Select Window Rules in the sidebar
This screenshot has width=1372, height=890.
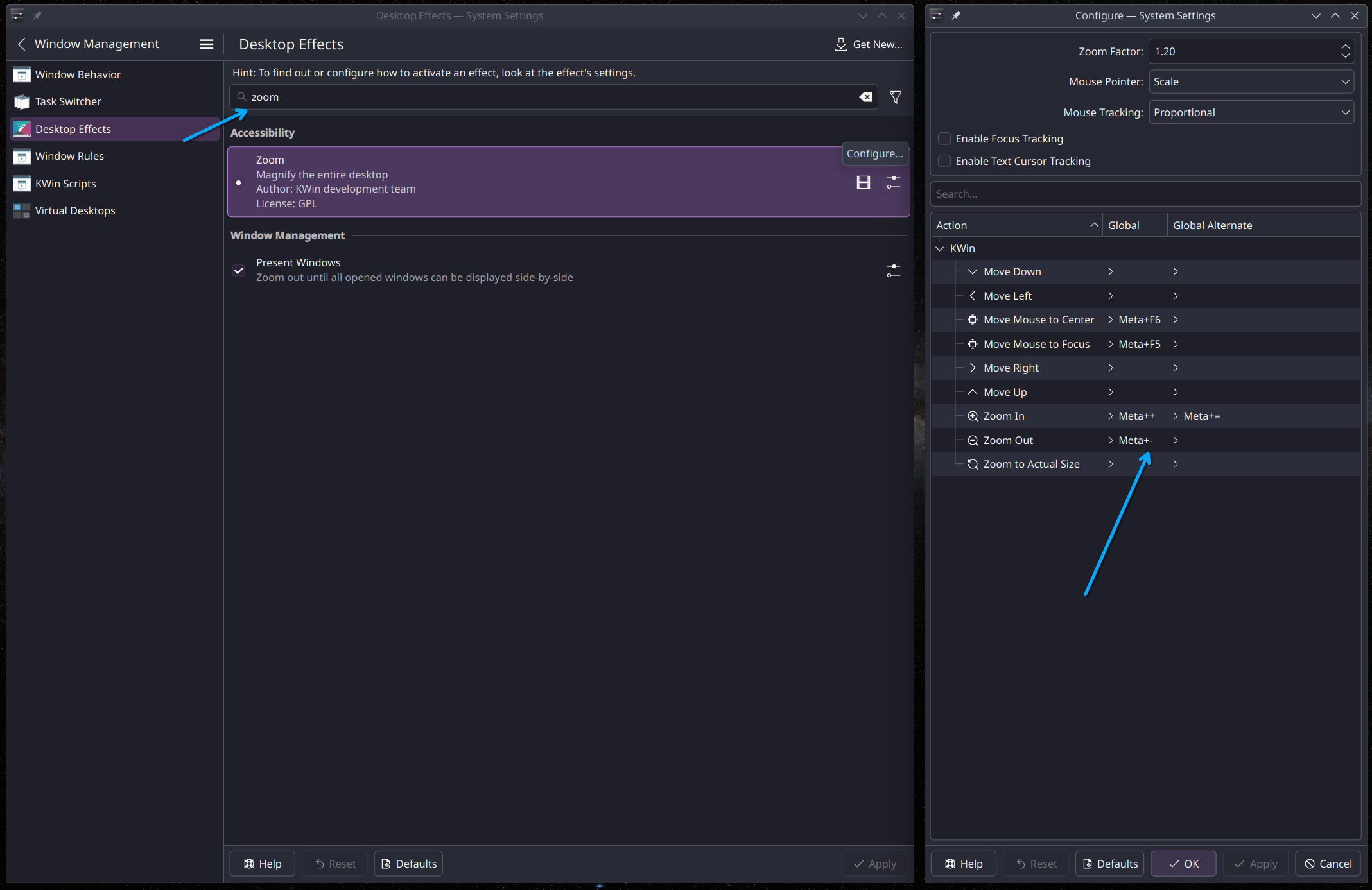point(69,156)
